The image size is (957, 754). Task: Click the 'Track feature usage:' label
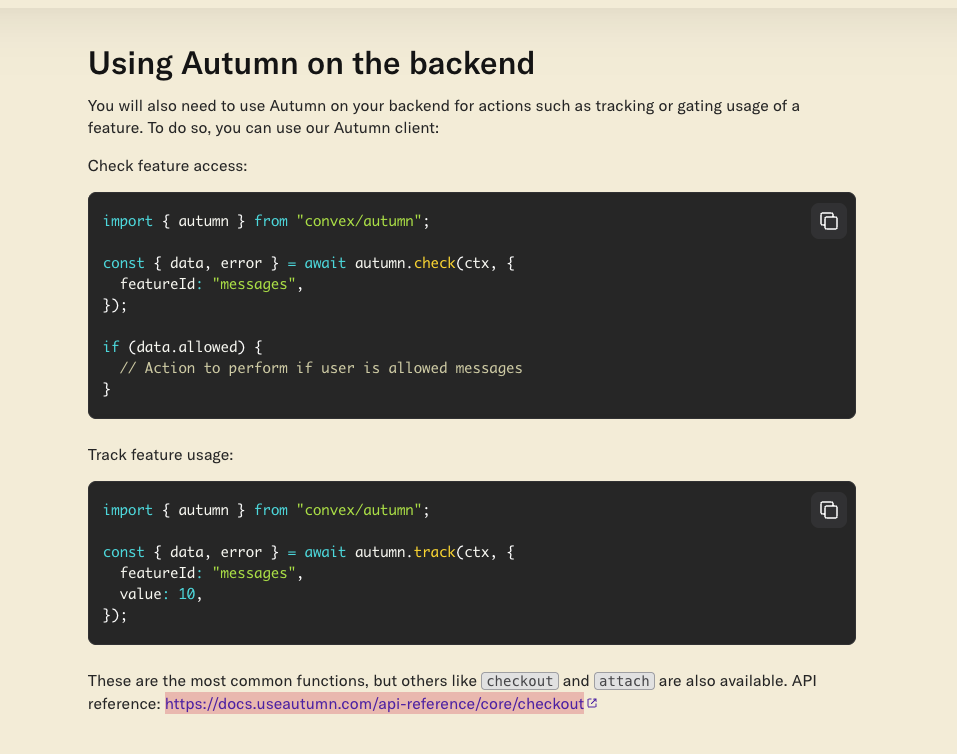click(x=160, y=454)
